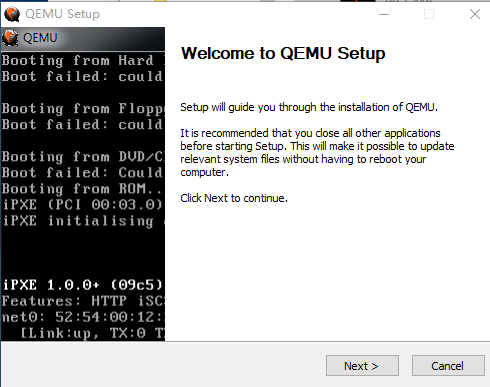
Task: Click the "Booting from DVD/C" console line
Action: click(83, 157)
